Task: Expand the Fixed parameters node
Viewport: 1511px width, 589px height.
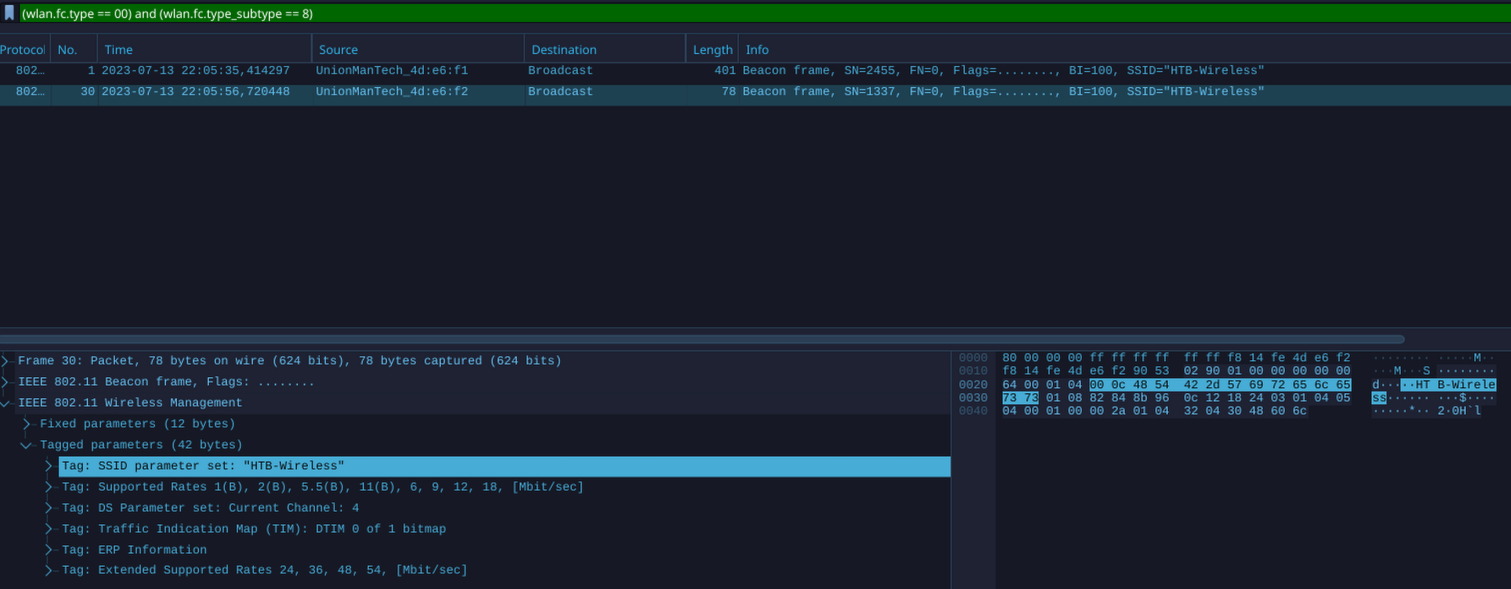Action: (x=26, y=423)
